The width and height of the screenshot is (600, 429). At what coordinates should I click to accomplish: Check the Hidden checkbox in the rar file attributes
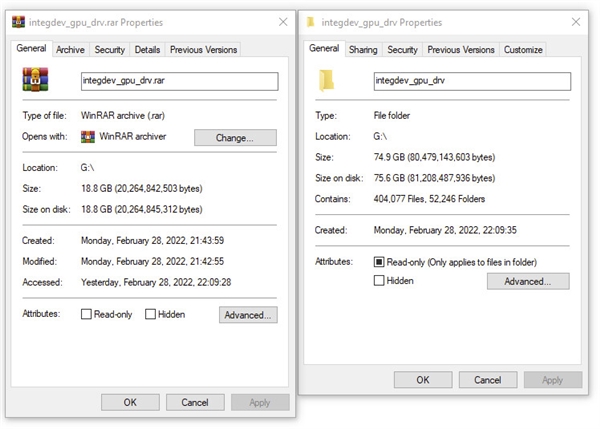click(x=150, y=314)
